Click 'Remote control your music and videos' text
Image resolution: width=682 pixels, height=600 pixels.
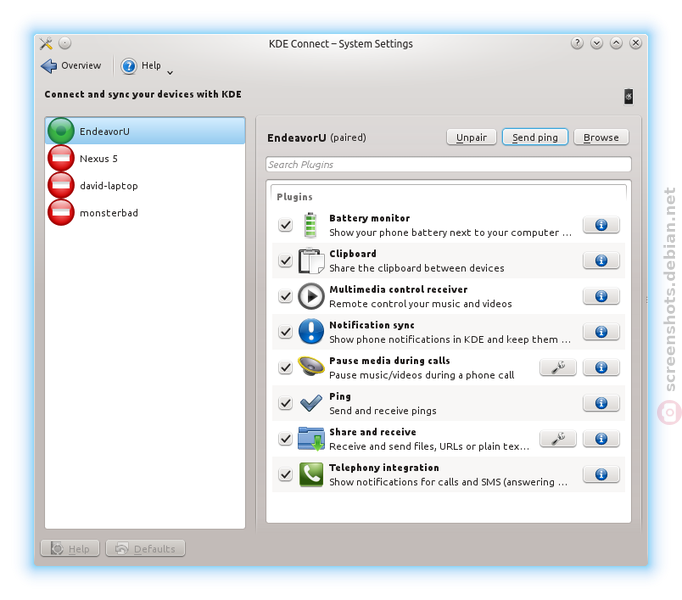(x=421, y=304)
